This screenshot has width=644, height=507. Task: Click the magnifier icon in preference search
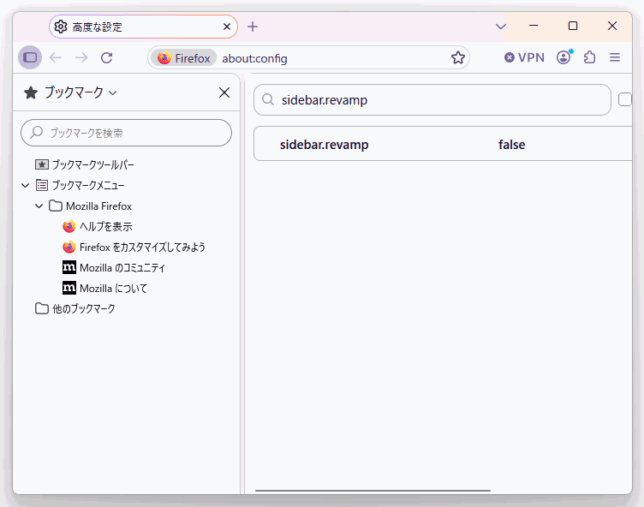268,99
